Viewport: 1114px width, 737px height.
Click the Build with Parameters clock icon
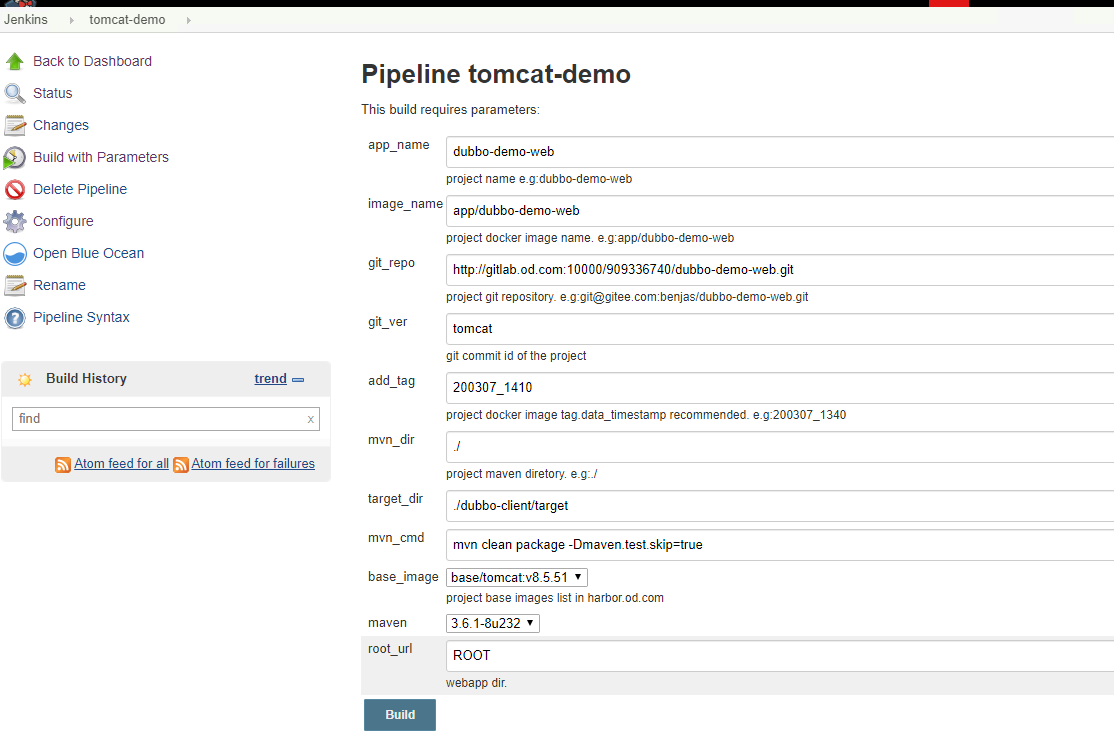15,157
